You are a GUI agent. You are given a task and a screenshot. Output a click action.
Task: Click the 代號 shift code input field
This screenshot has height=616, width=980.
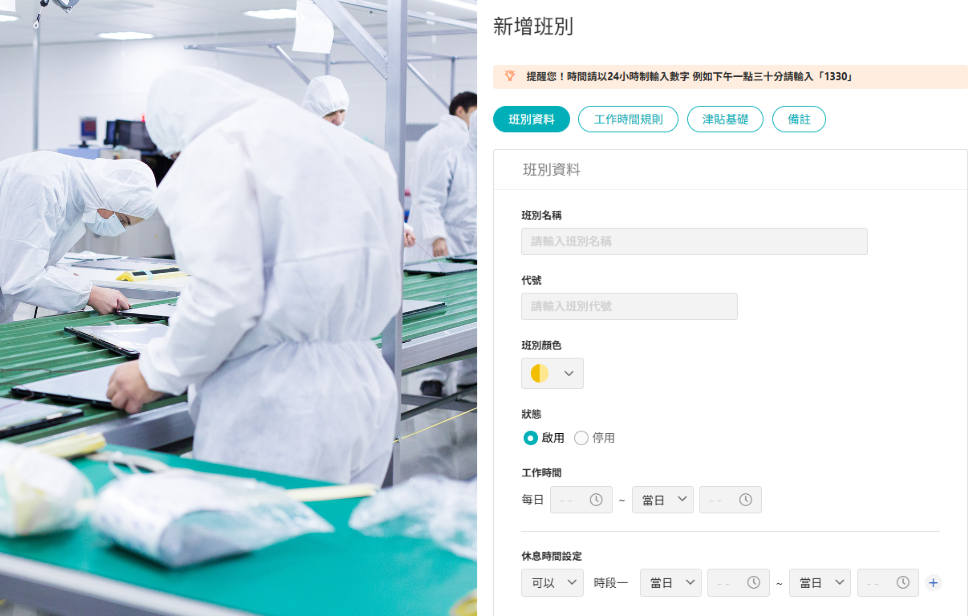pyautogui.click(x=629, y=306)
